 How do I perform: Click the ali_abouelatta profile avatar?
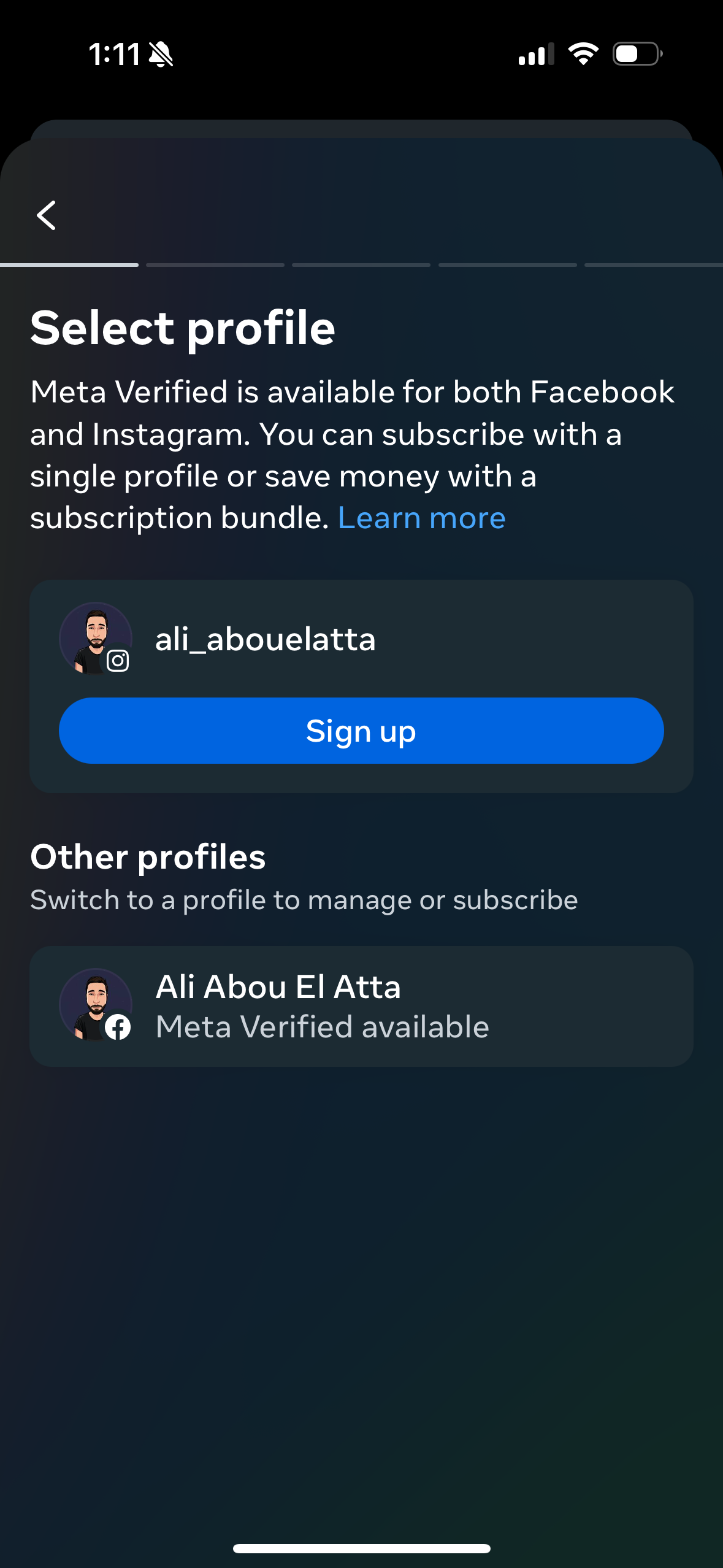pos(94,637)
